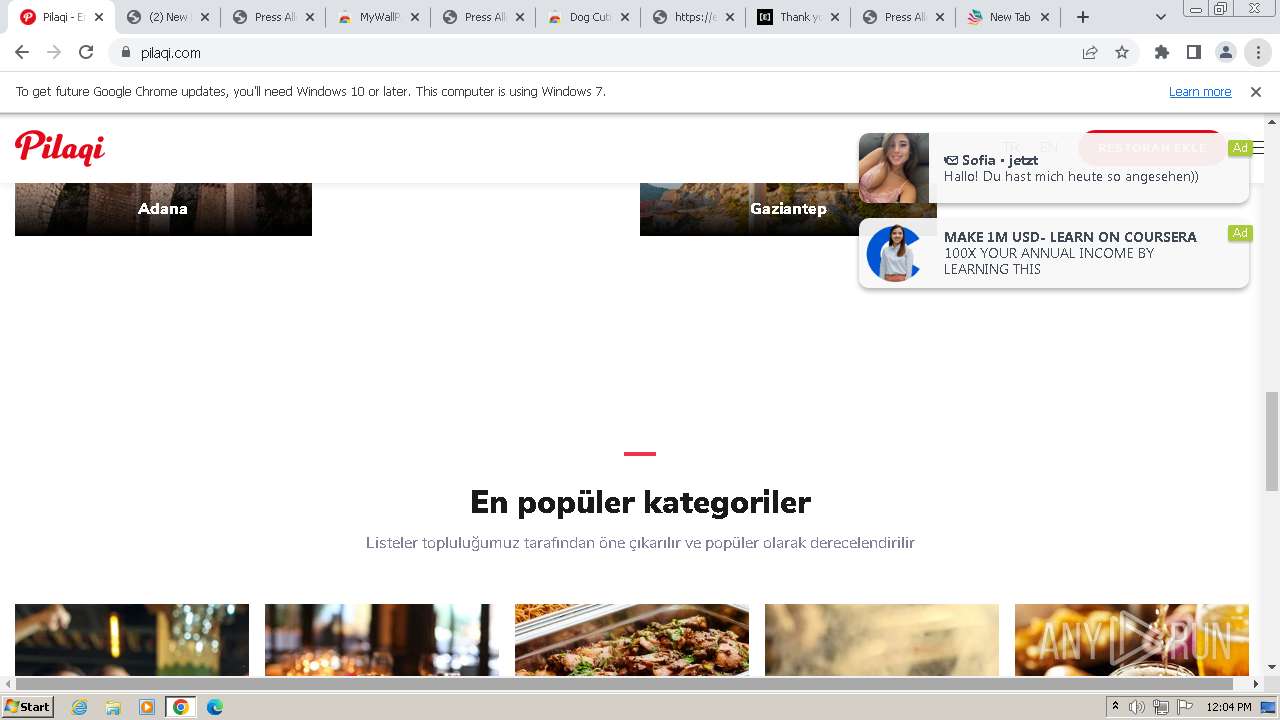Open the grilled chicken category image
This screenshot has height=720, width=1280.
(x=632, y=640)
